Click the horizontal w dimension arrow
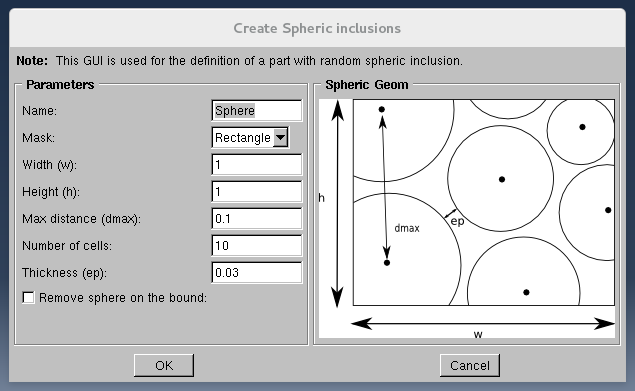Screen dimensions: 635x391 [483, 324]
